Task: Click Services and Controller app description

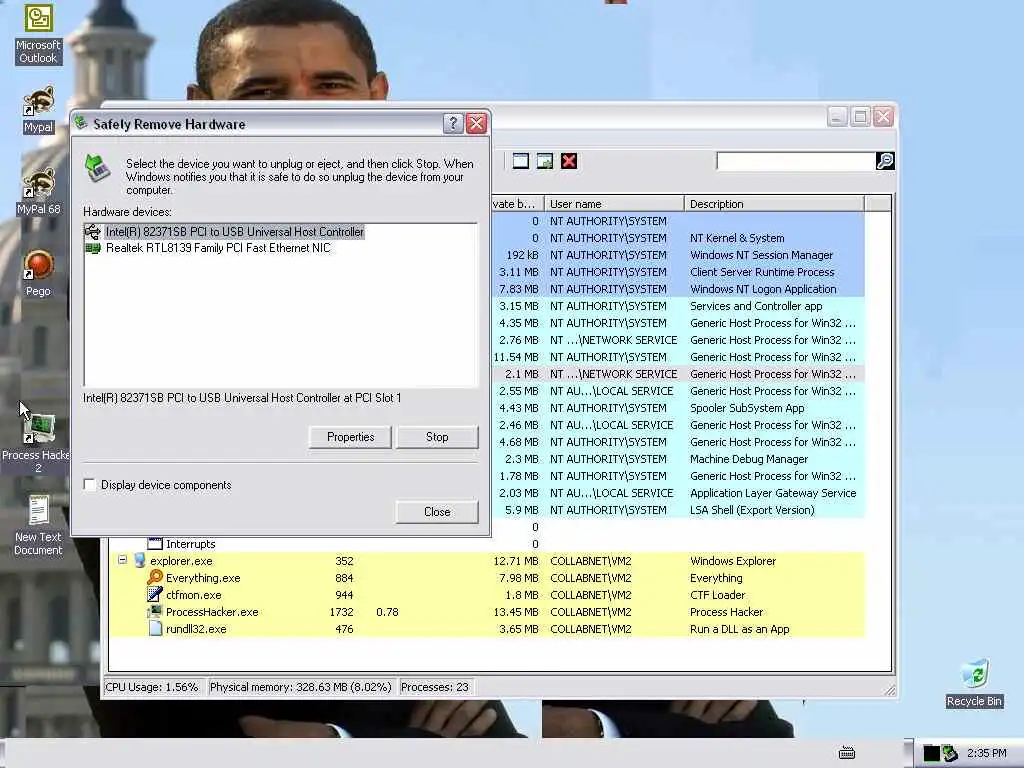Action: click(756, 306)
